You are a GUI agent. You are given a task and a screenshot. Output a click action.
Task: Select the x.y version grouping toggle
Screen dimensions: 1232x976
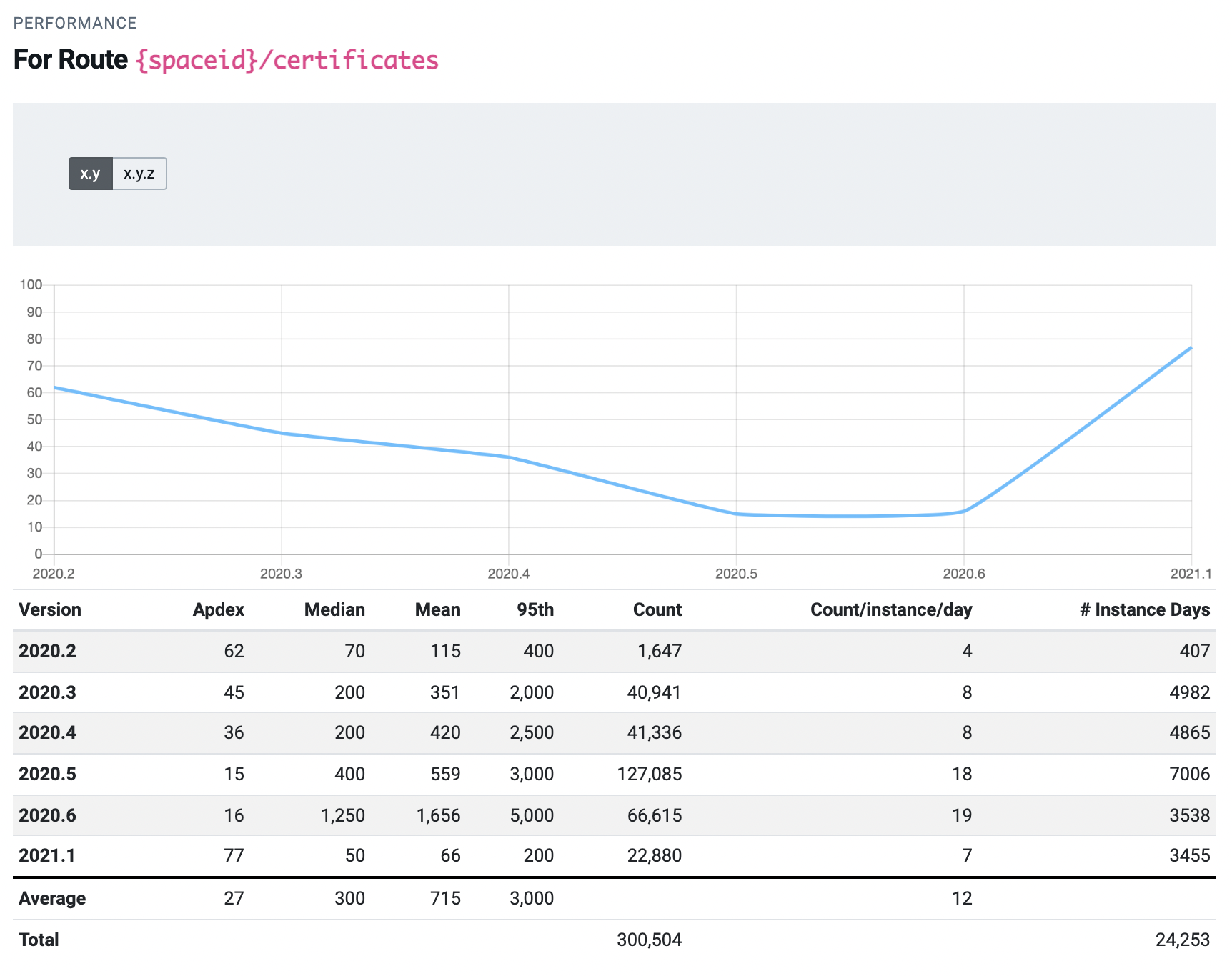pyautogui.click(x=90, y=174)
